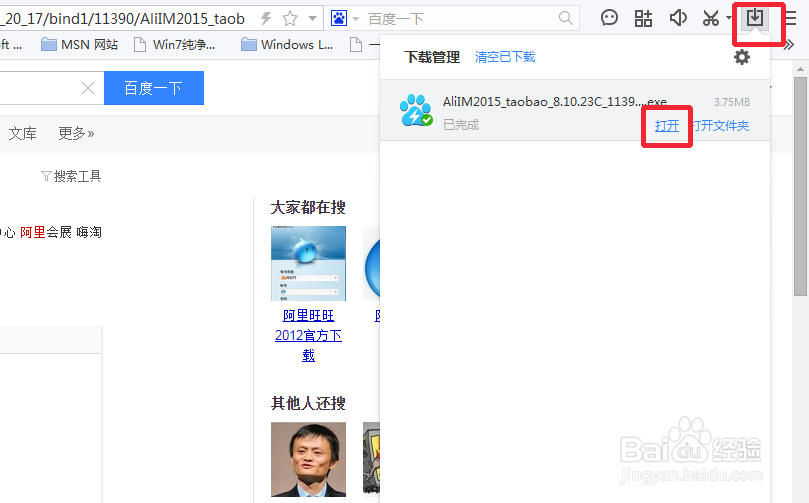Open the apps grid icon in toolbar
The width and height of the screenshot is (809, 503).
[643, 19]
